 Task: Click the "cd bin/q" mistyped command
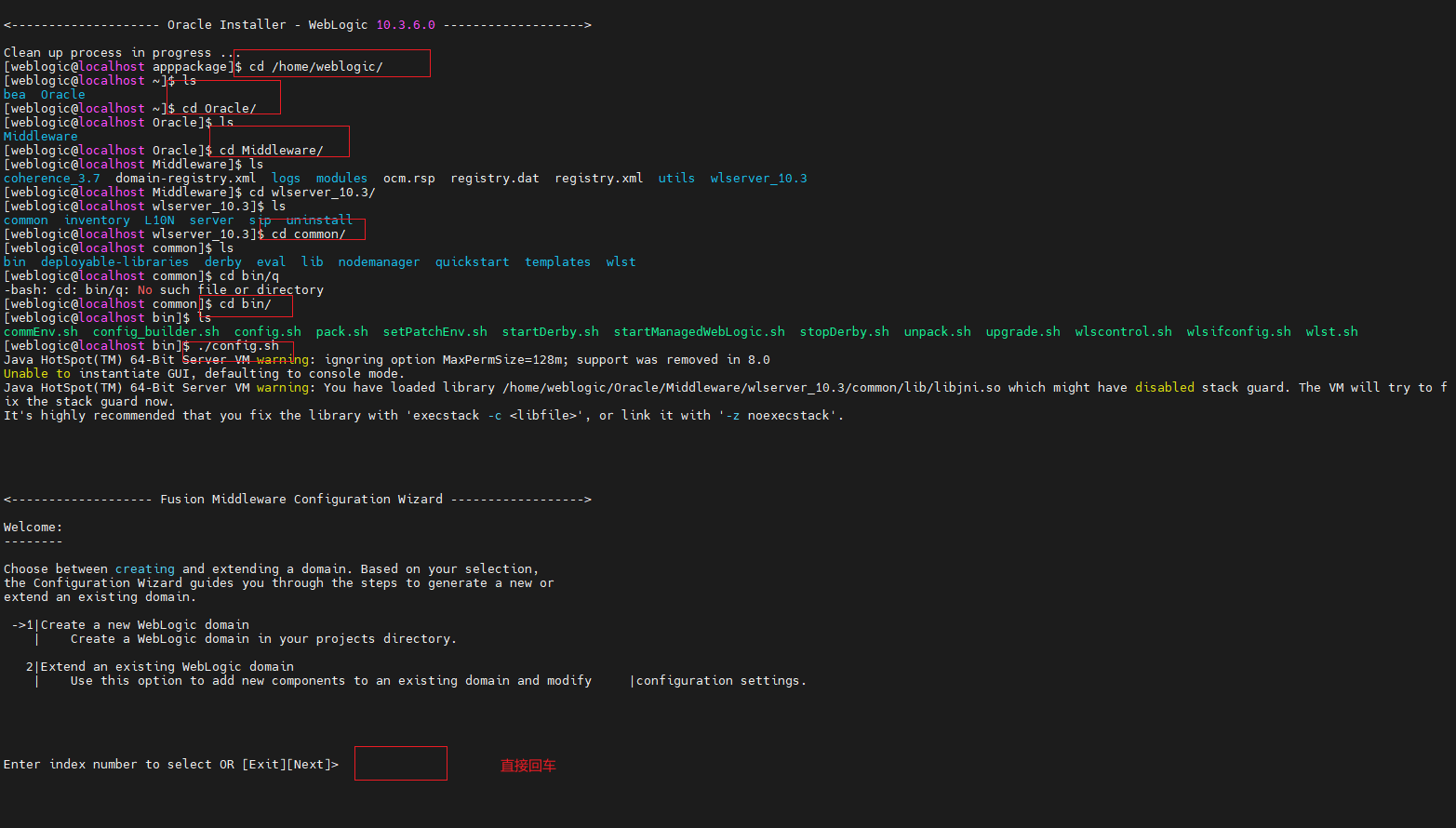[x=249, y=276]
